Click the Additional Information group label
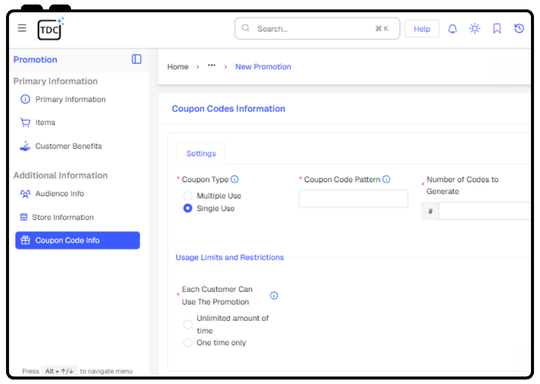 [x=60, y=175]
